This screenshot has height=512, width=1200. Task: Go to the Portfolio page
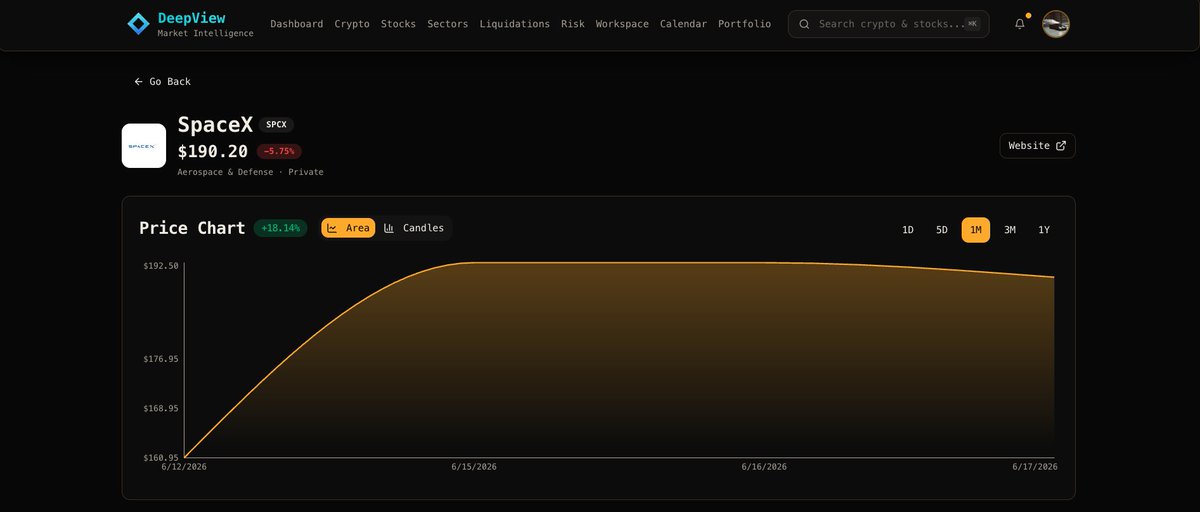(745, 24)
